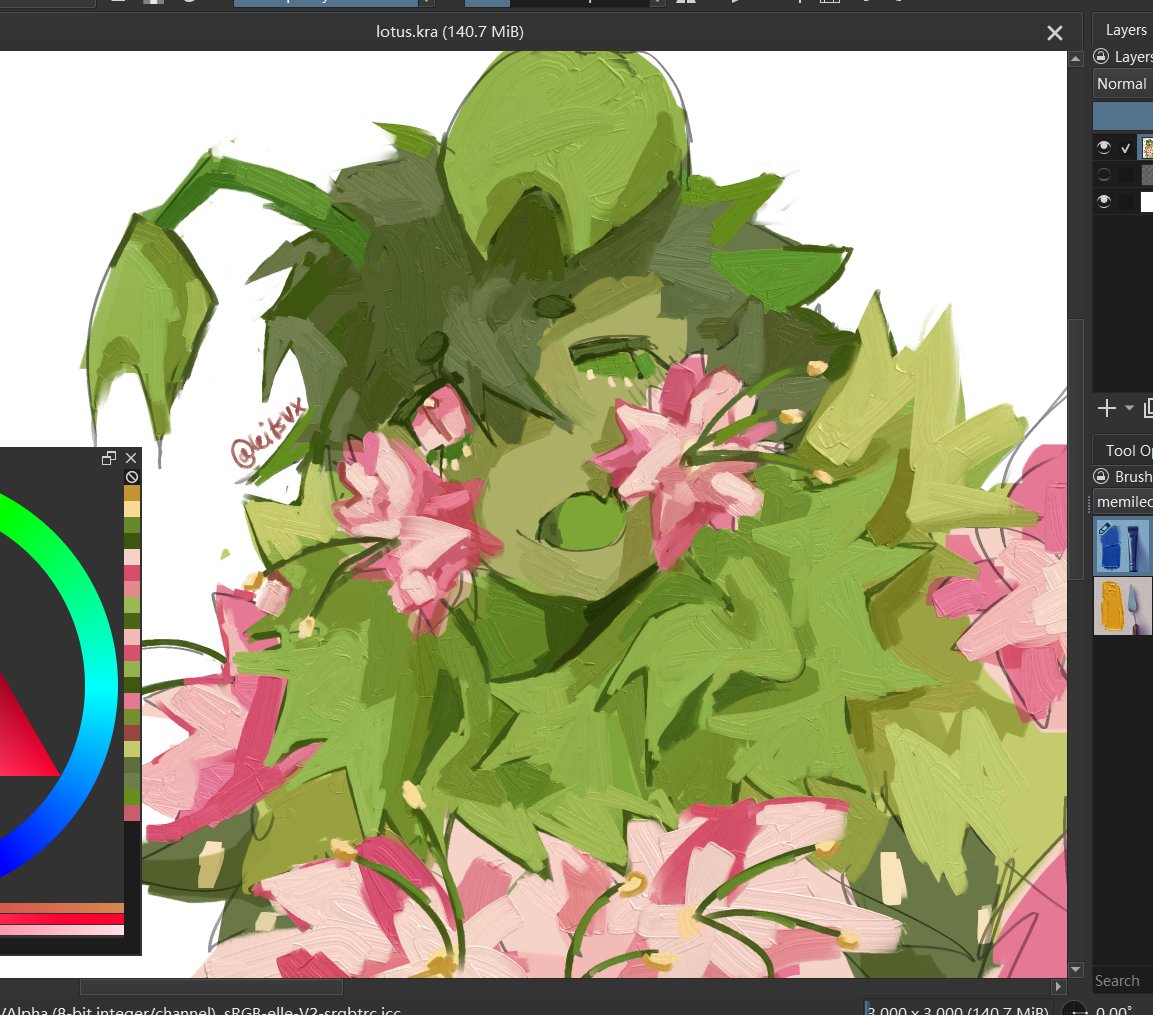Pick the brick-red history swatch
Screen dimensions: 1153x1015
132,733
